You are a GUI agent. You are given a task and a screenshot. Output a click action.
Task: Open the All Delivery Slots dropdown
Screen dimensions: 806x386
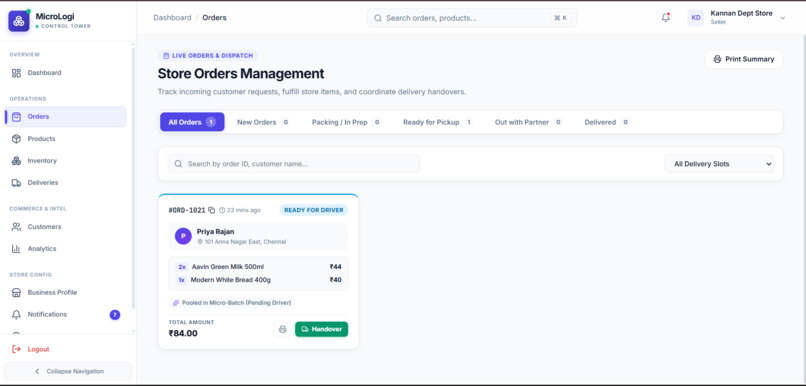[719, 164]
